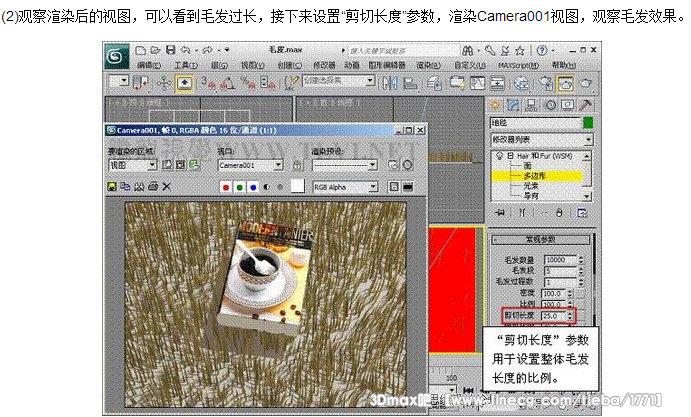Toggle the red channel button
This screenshot has height=417, width=691.
pos(226,187)
